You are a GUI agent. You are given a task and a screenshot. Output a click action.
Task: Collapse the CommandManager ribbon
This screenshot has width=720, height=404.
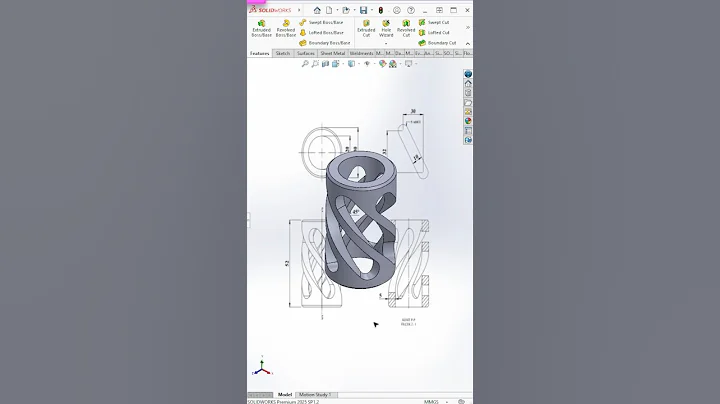pos(467,44)
